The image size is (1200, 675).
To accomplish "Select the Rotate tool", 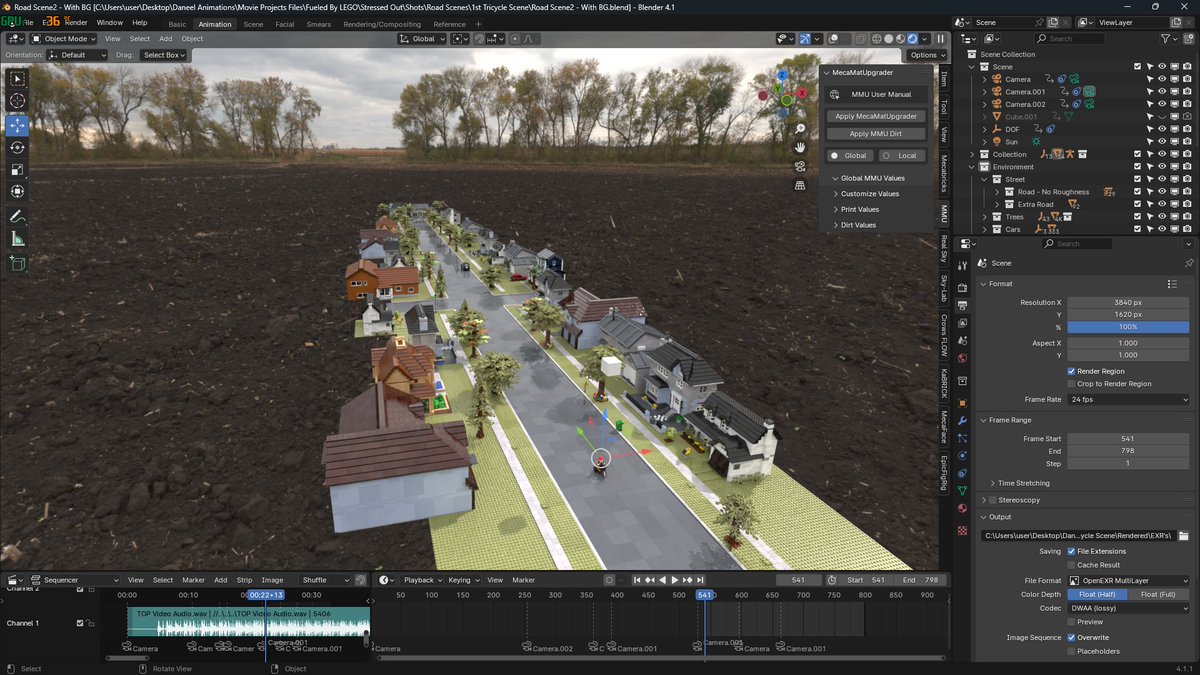I will click(x=17, y=147).
